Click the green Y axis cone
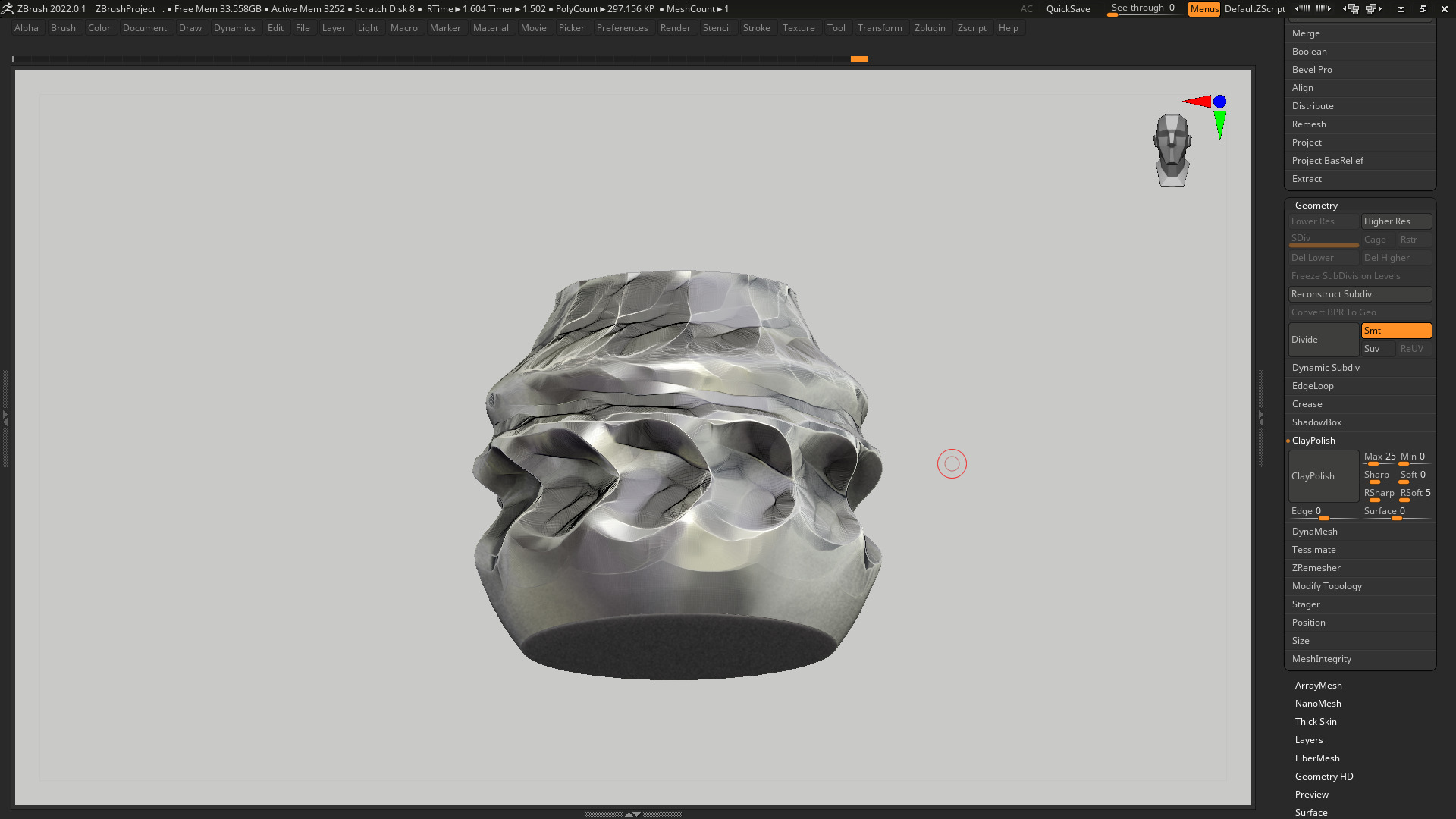Screen dimensions: 1456x819 (1219, 124)
